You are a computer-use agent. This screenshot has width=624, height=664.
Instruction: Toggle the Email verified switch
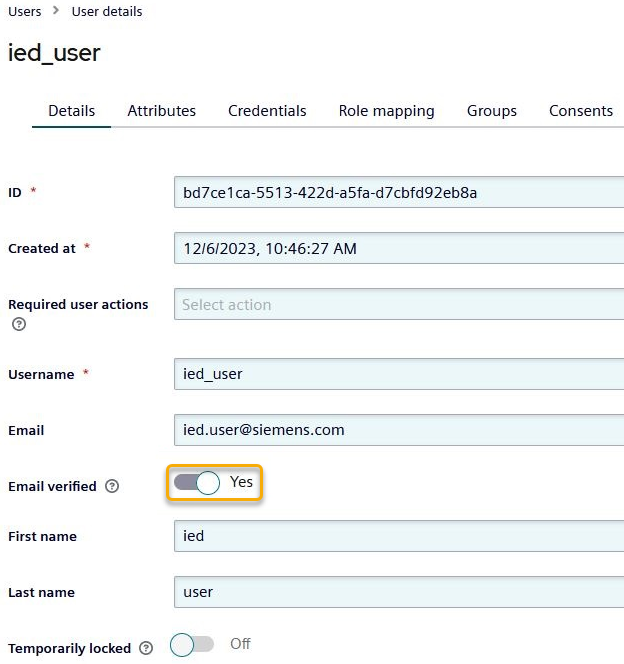click(196, 483)
